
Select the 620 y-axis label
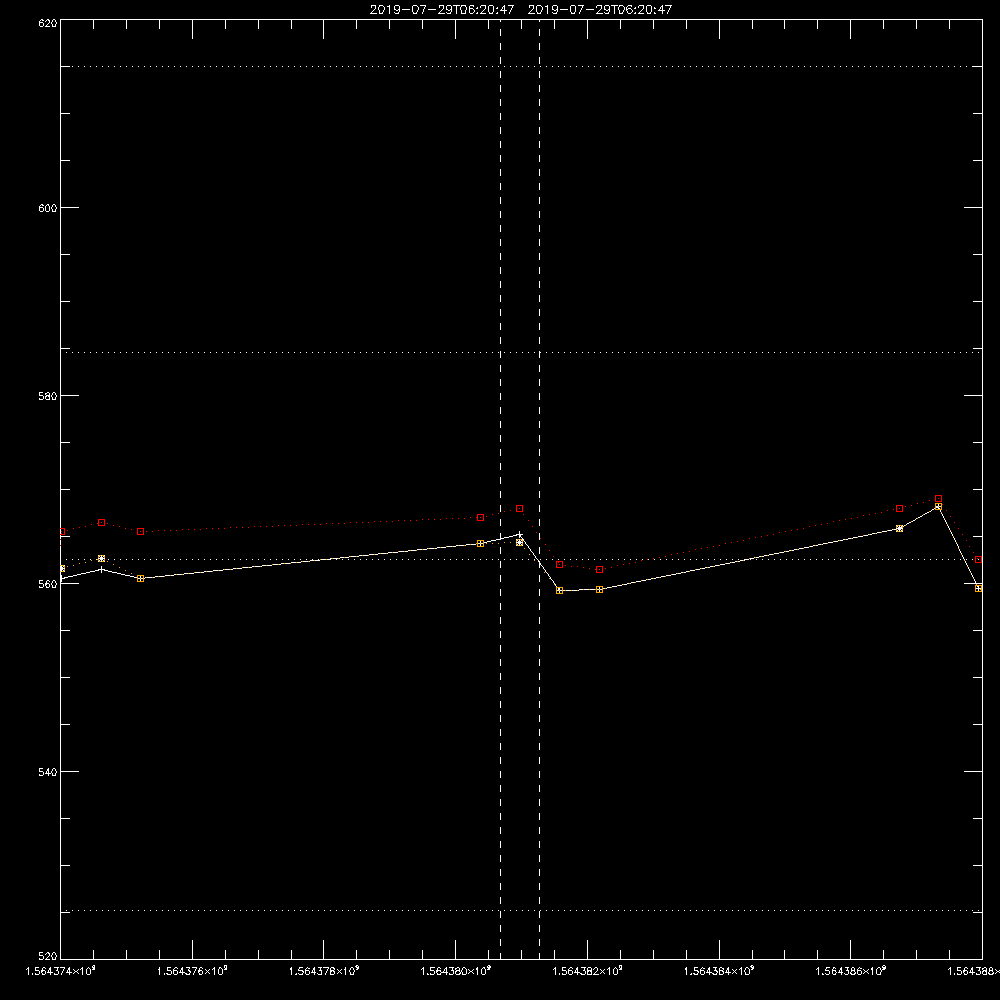[x=48, y=24]
